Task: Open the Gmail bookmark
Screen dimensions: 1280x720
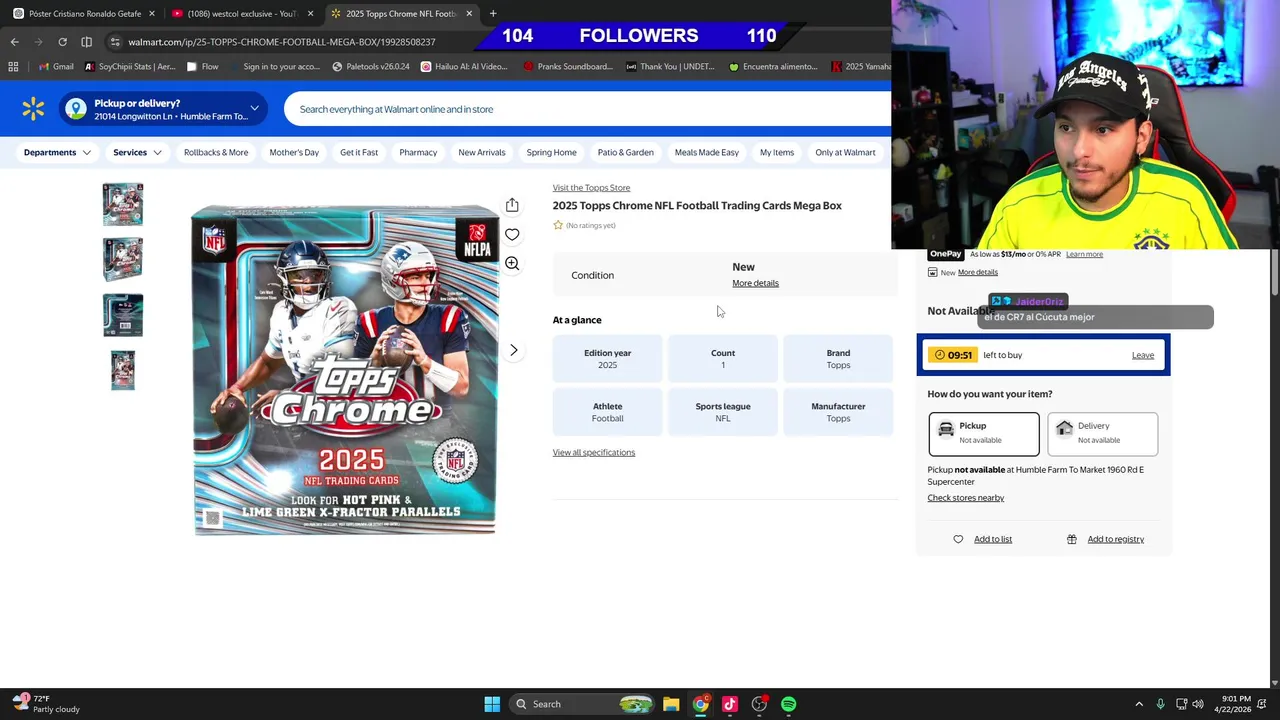Action: click(56, 67)
